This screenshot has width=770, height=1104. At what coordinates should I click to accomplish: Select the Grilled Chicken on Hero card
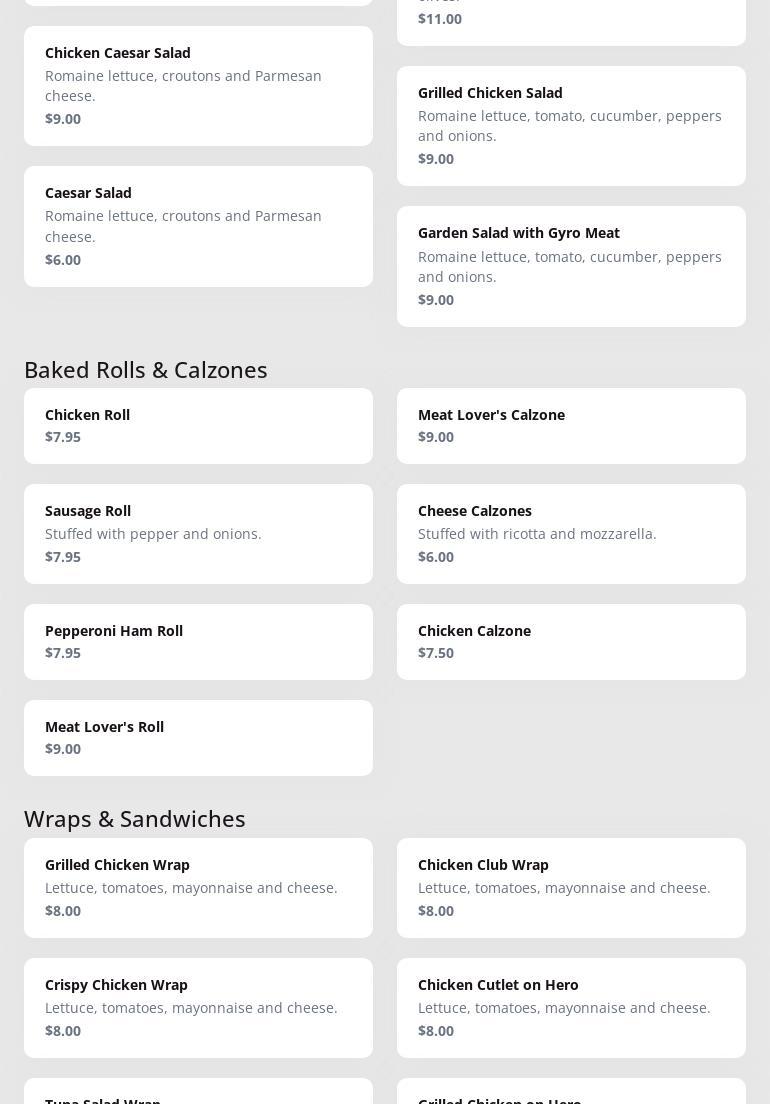[x=571, y=1092]
